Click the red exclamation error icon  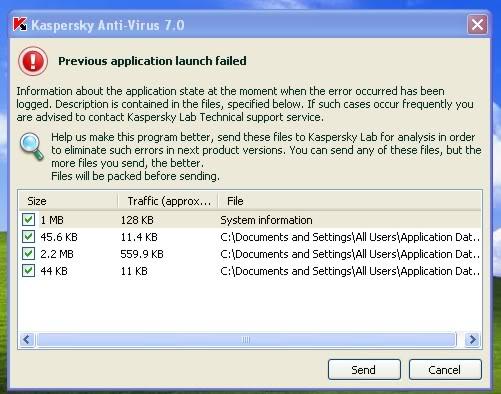tap(33, 61)
